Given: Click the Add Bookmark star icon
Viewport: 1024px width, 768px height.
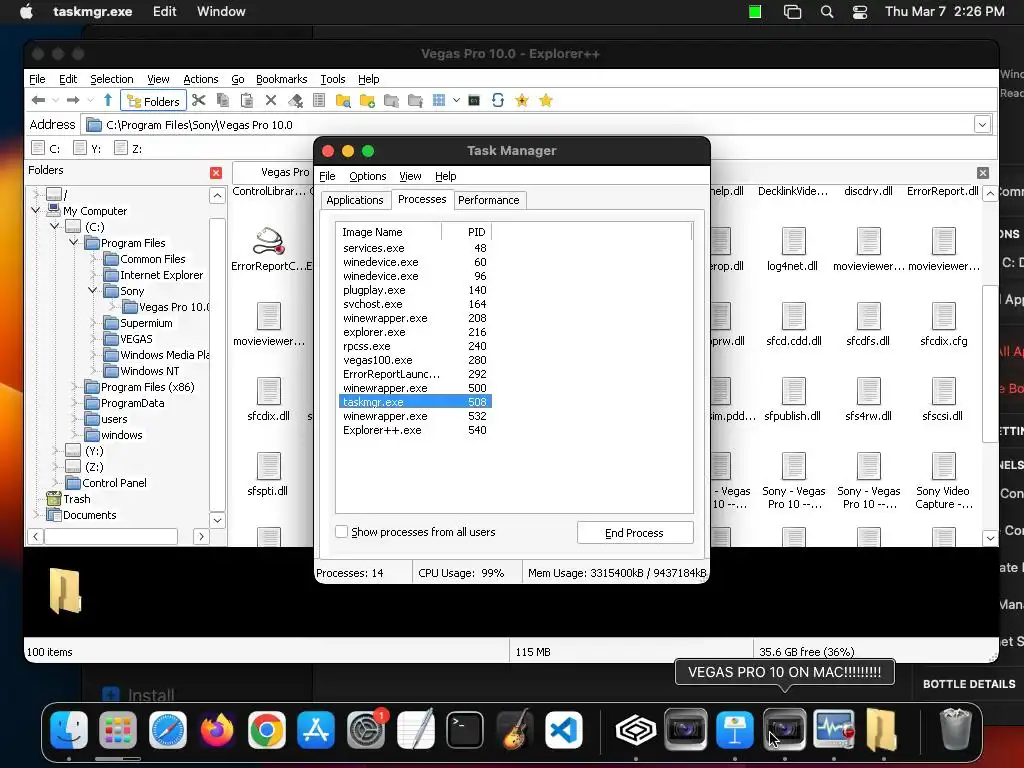Looking at the screenshot, I should pos(522,101).
